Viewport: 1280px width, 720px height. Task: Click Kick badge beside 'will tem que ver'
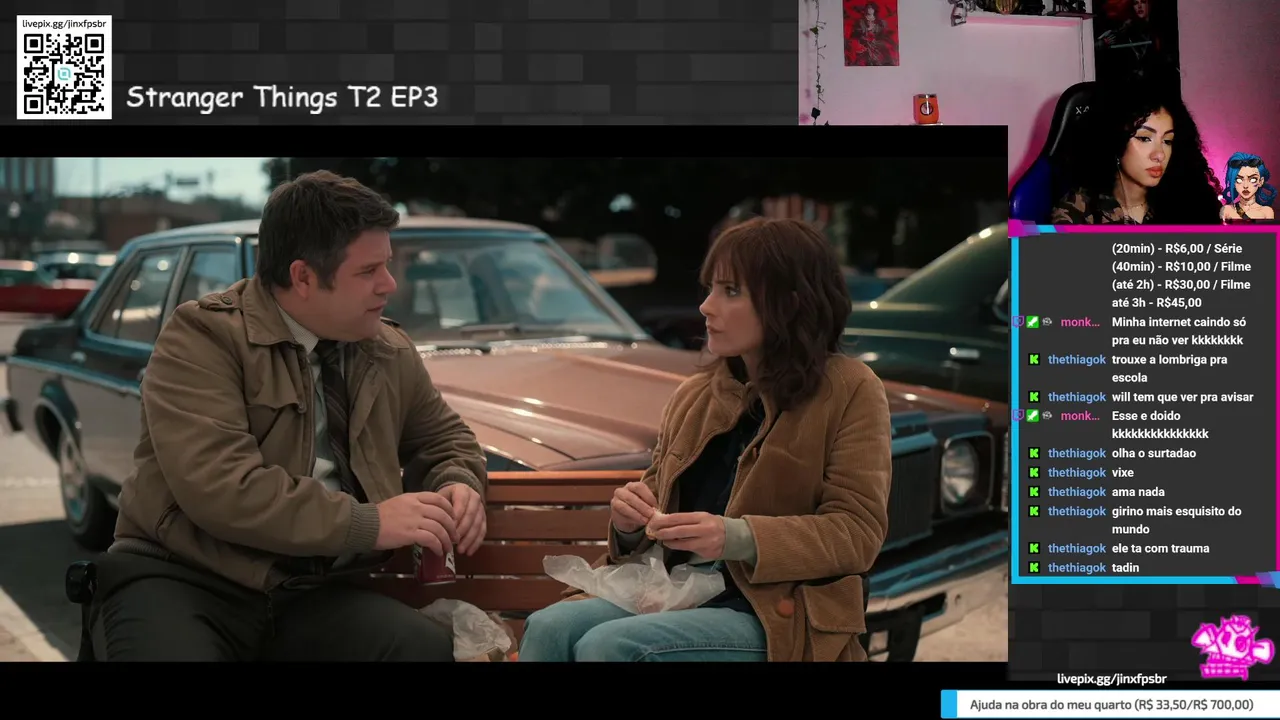(1034, 397)
